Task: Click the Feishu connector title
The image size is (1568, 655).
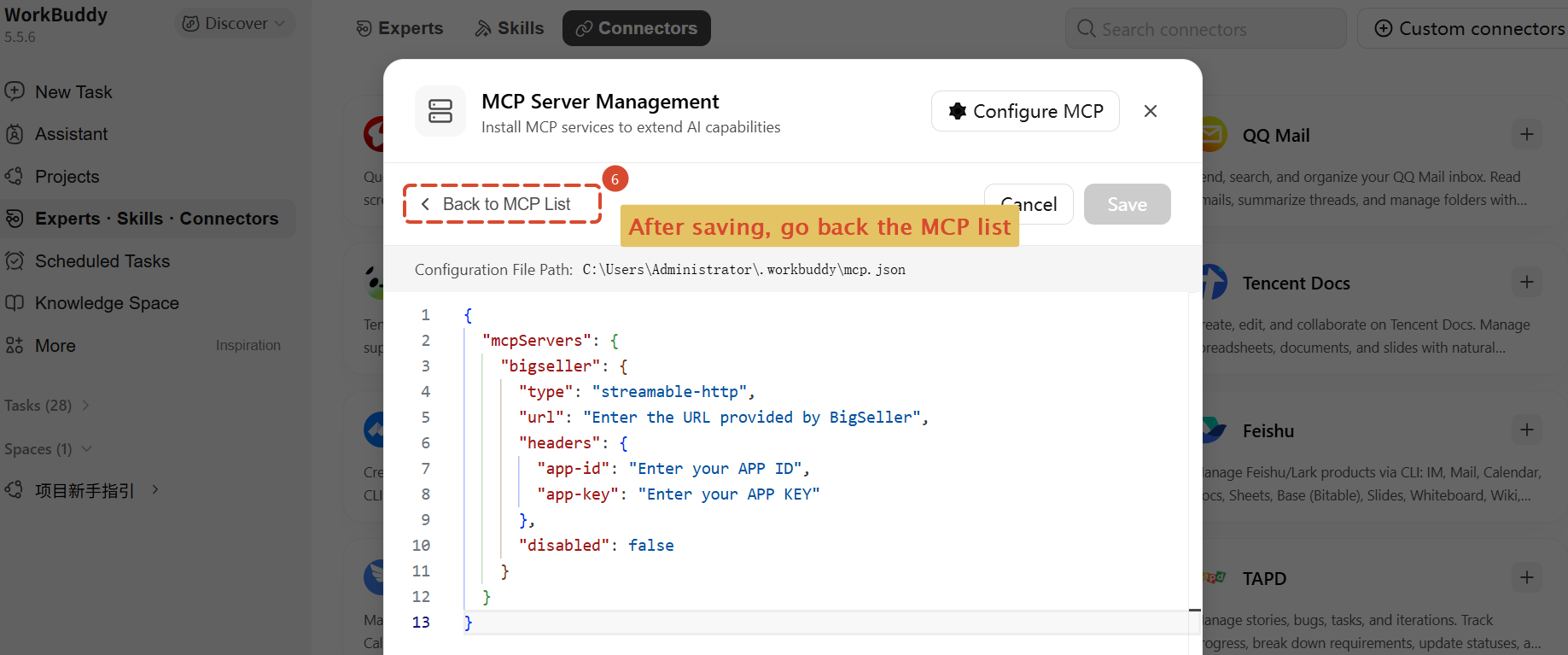Action: 1268,431
